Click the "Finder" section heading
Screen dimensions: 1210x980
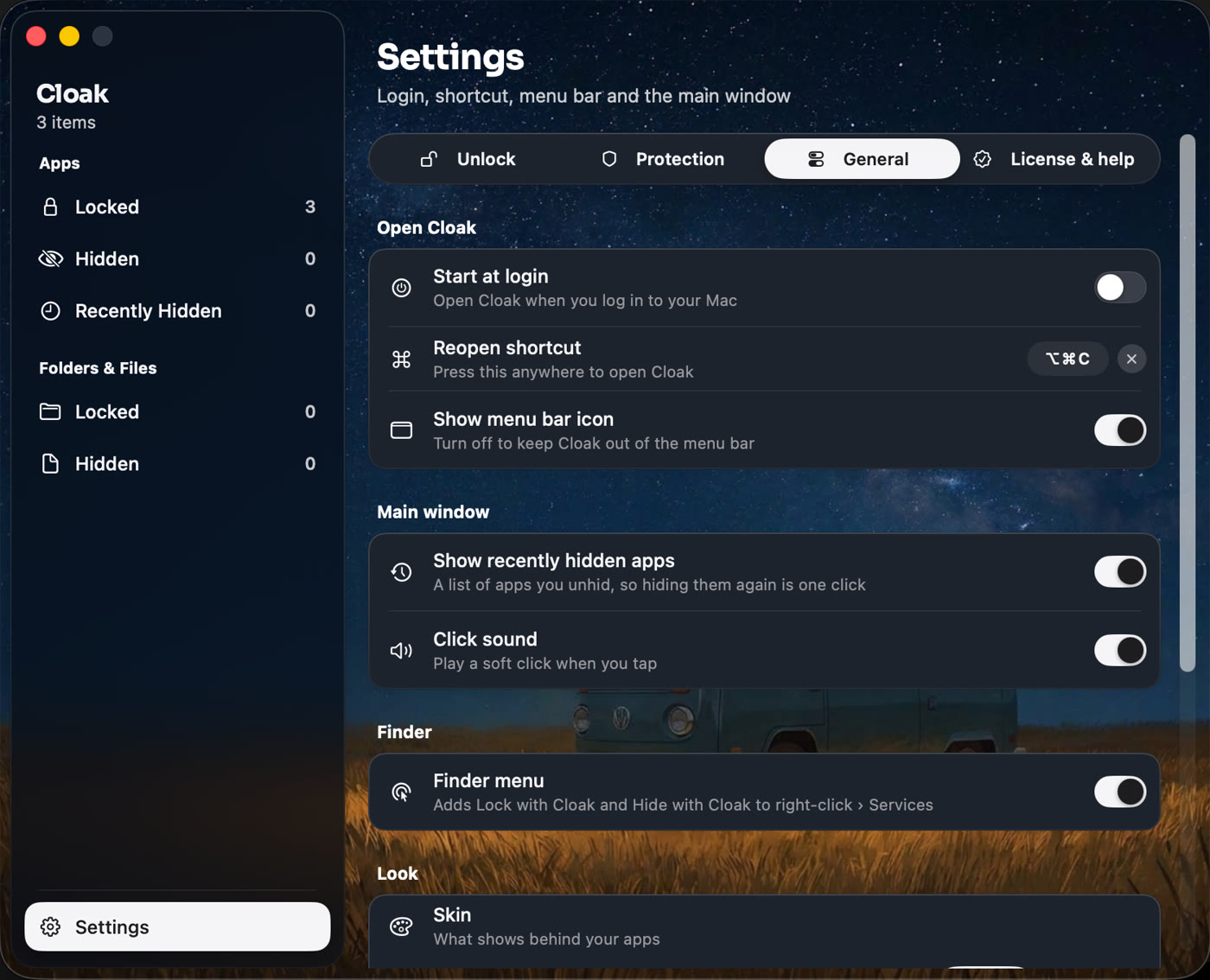coord(404,732)
